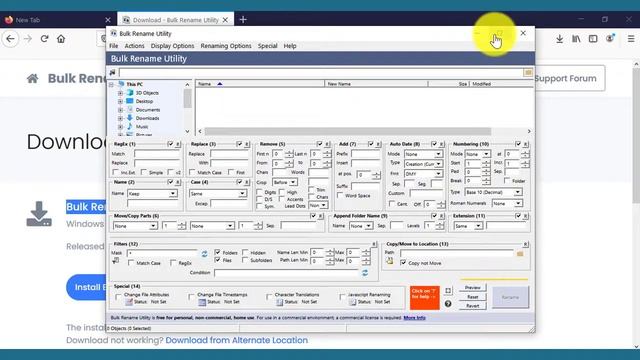This screenshot has height=360, width=640.
Task: Click the RegEx (1) reset R button
Action: pos(178,144)
